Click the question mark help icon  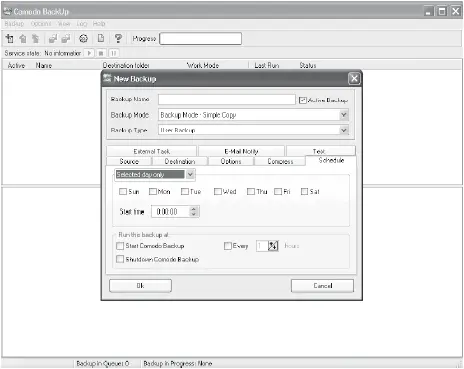pyautogui.click(x=118, y=39)
